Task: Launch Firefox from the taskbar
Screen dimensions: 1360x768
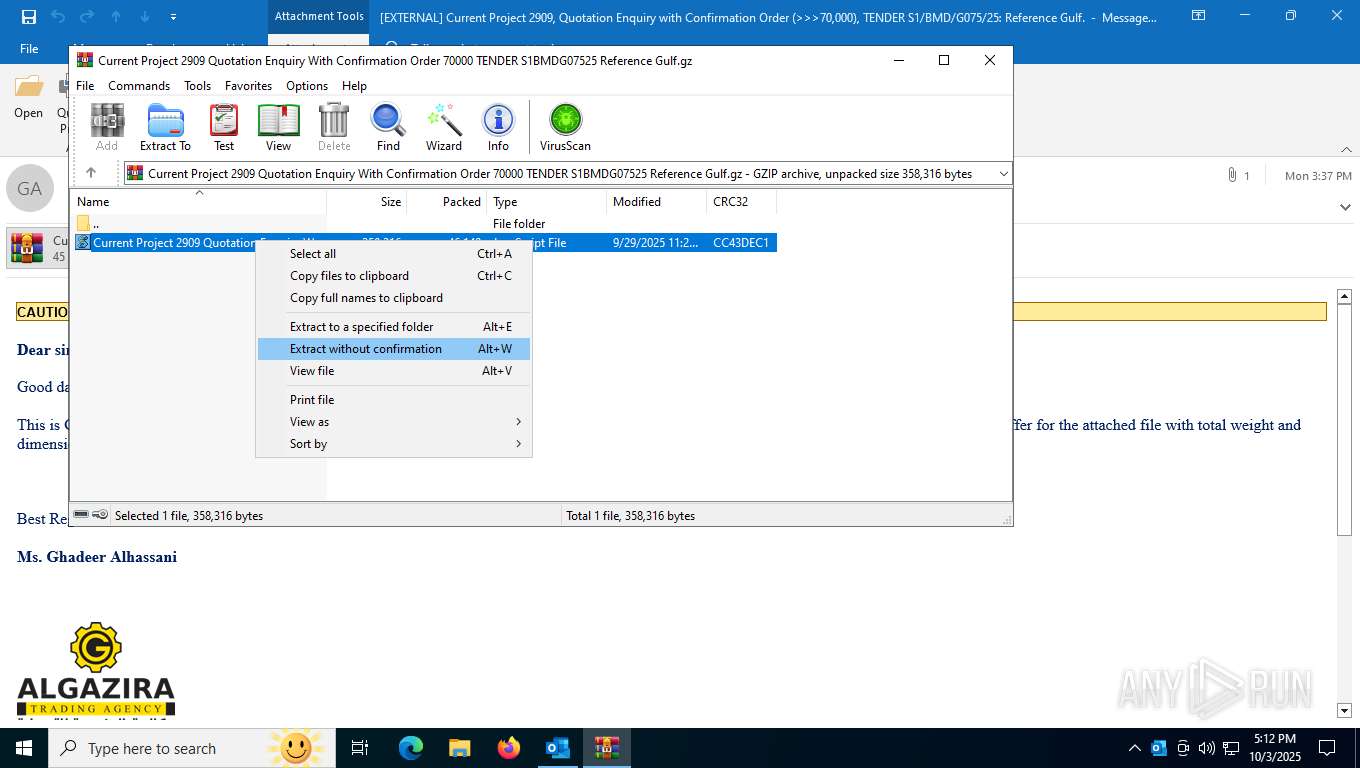Action: [509, 748]
